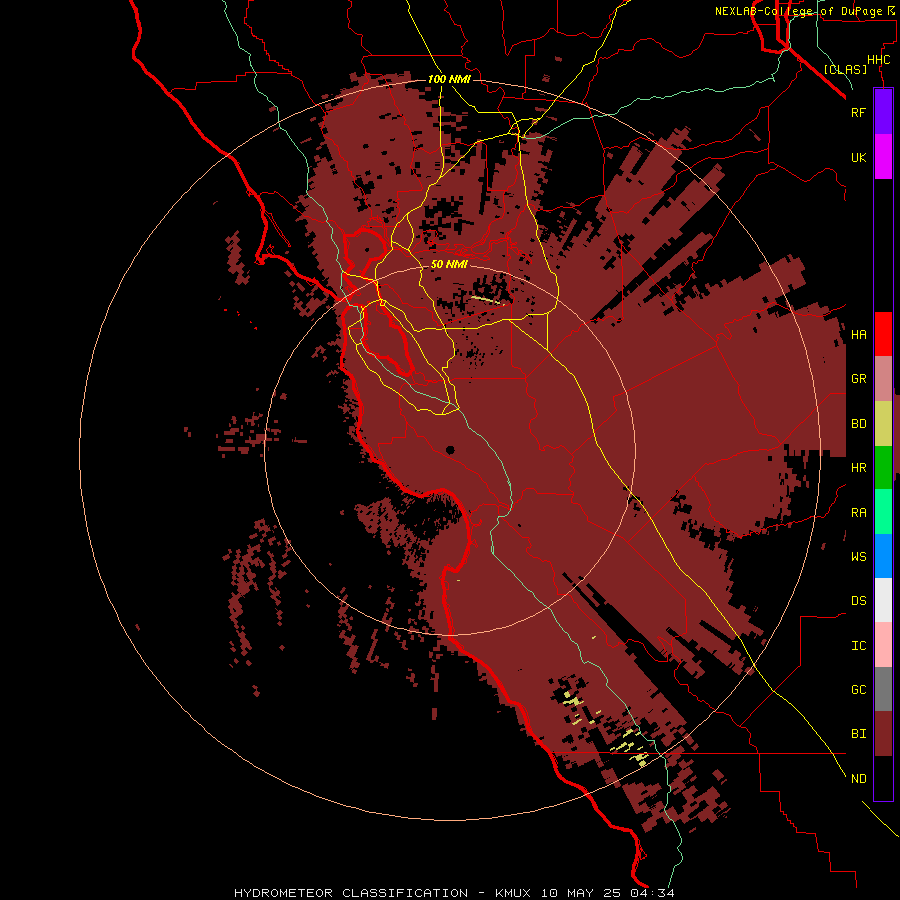Select the 'BD' legend label
Screen dimensions: 900x900
858,424
